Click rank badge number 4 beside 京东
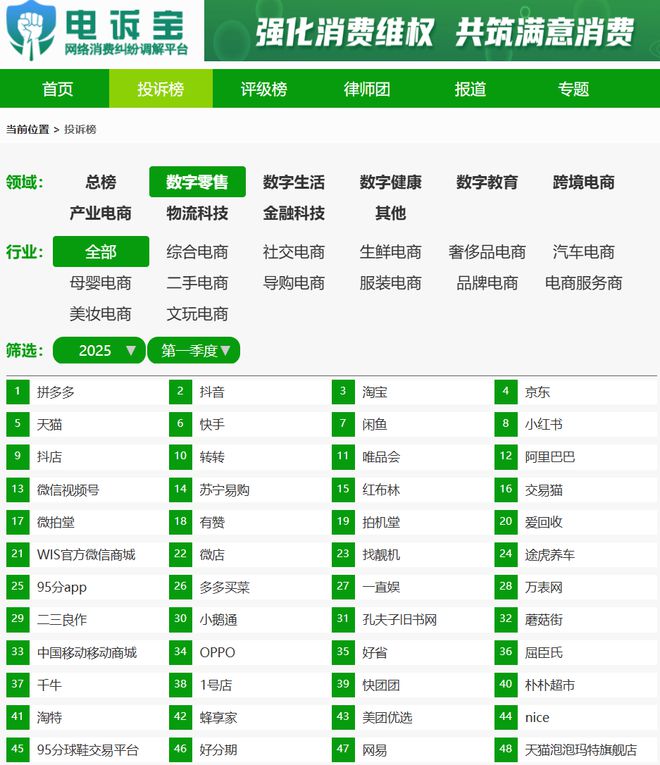The width and height of the screenshot is (660, 765). click(506, 392)
